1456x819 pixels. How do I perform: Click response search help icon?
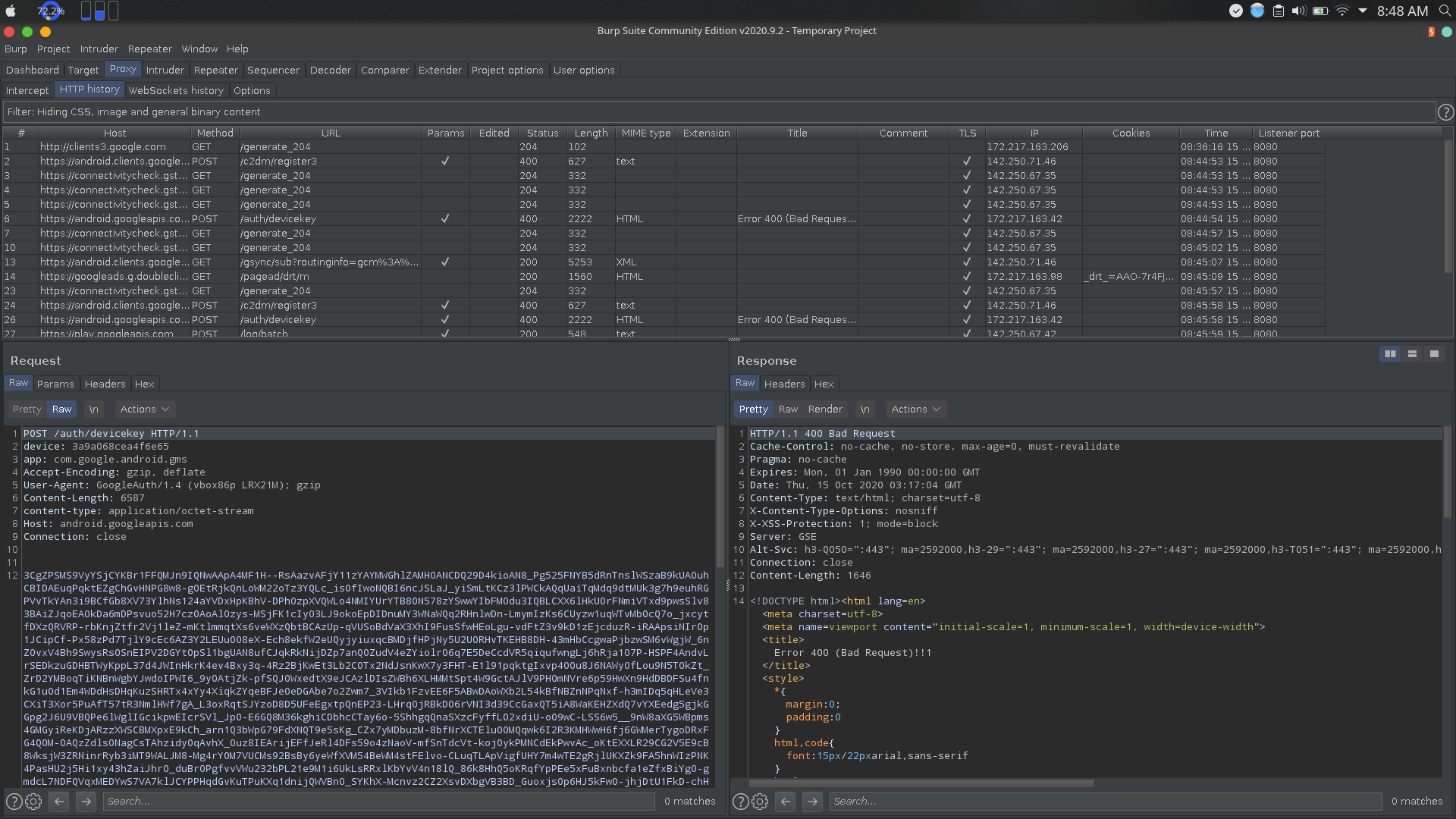click(x=741, y=802)
